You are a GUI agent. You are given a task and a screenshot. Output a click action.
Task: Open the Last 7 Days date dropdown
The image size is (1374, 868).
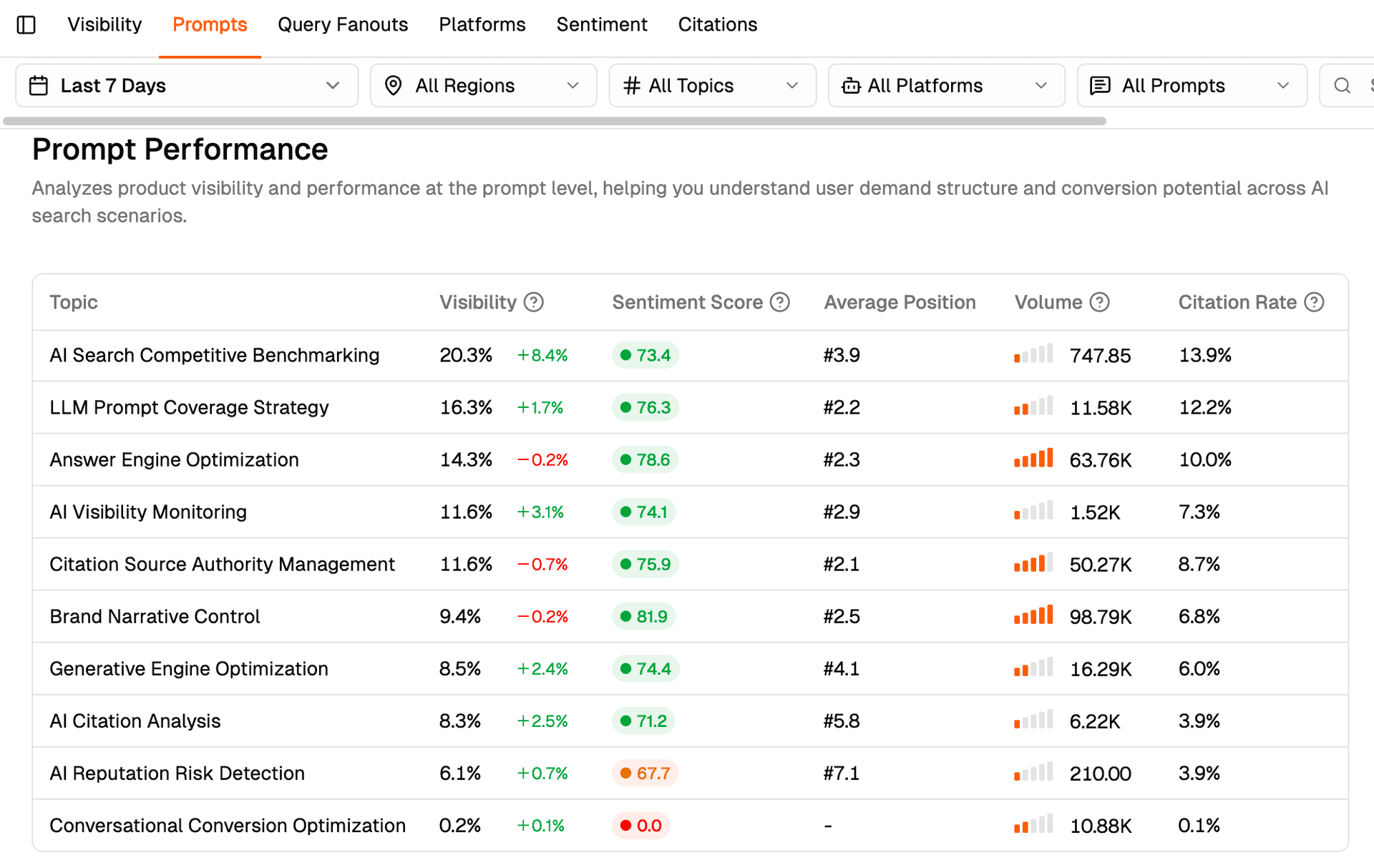point(187,86)
